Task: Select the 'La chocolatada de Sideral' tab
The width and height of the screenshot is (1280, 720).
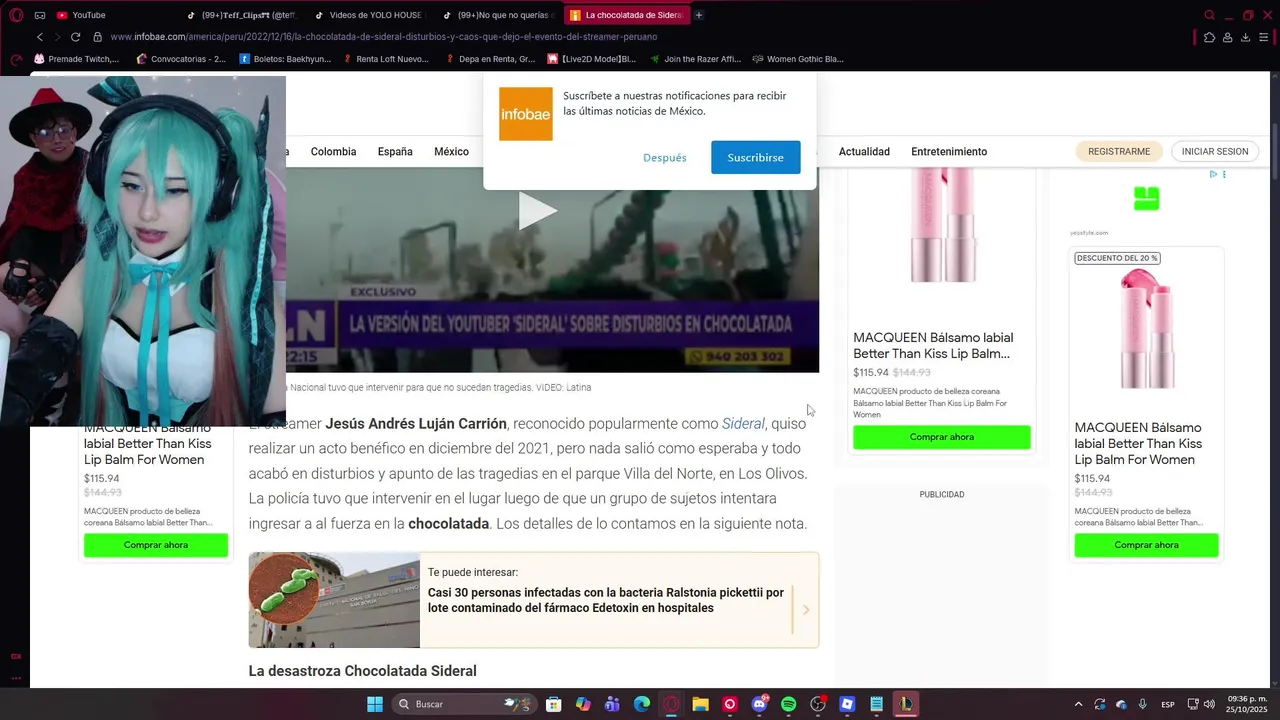Action: (x=626, y=15)
